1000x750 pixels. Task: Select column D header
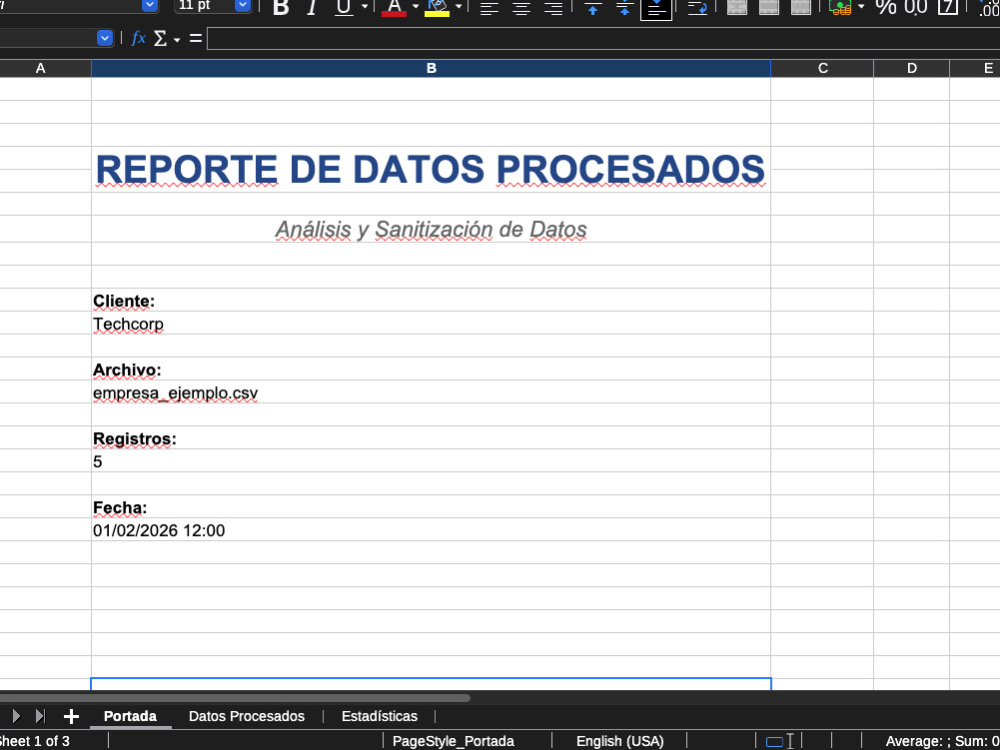[911, 68]
